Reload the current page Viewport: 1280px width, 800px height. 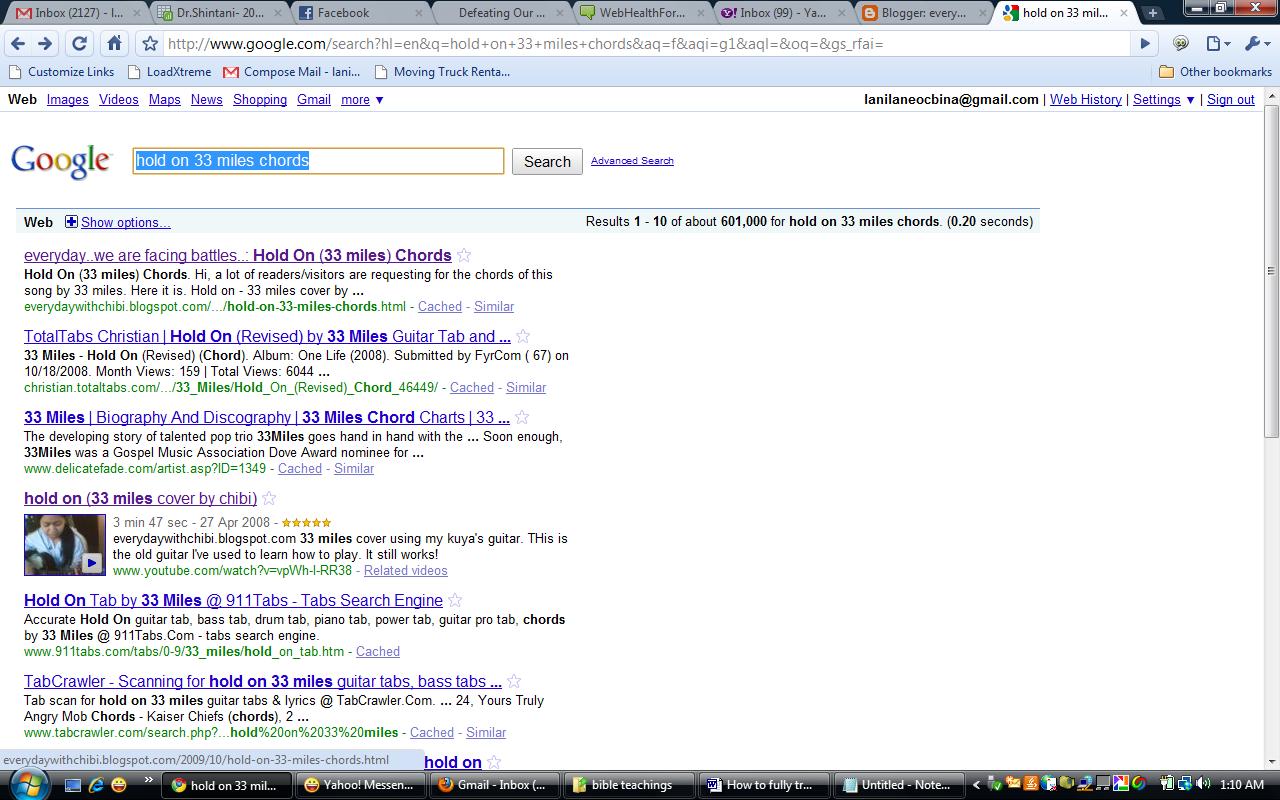point(79,44)
